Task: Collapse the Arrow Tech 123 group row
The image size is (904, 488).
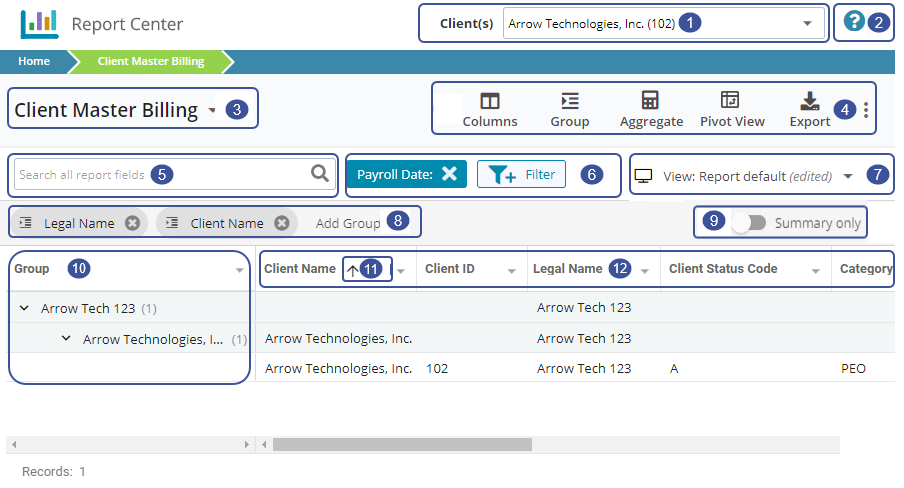Action: tap(24, 308)
